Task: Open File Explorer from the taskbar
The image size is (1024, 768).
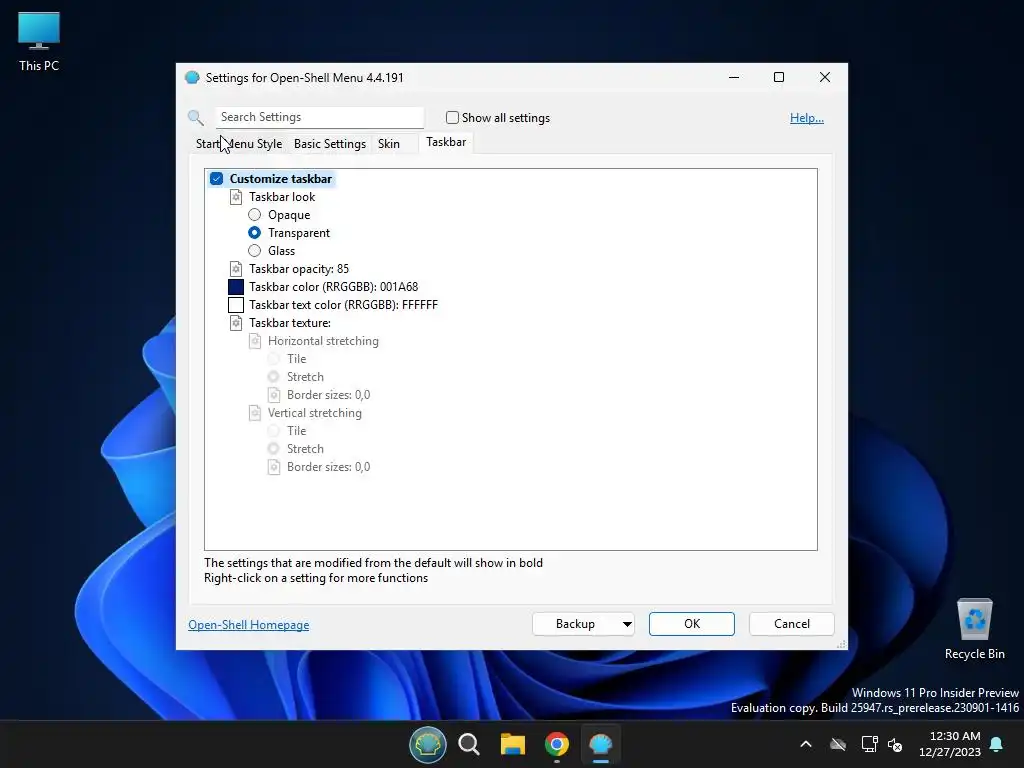Action: [513, 744]
